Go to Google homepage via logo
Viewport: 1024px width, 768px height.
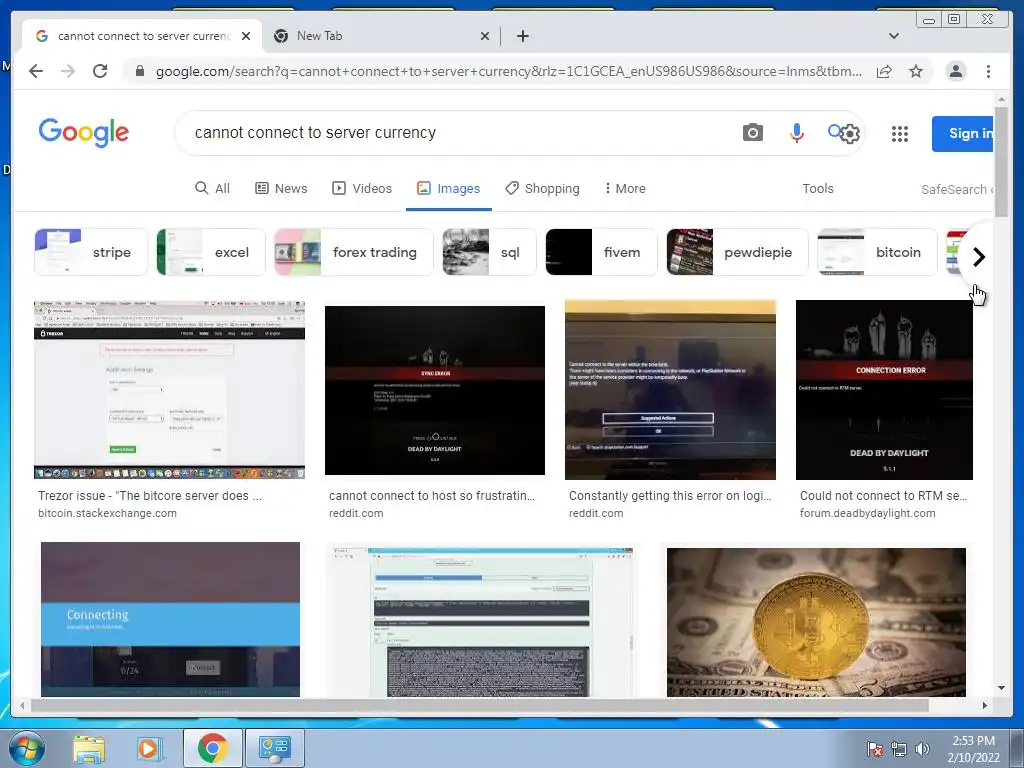pos(84,133)
